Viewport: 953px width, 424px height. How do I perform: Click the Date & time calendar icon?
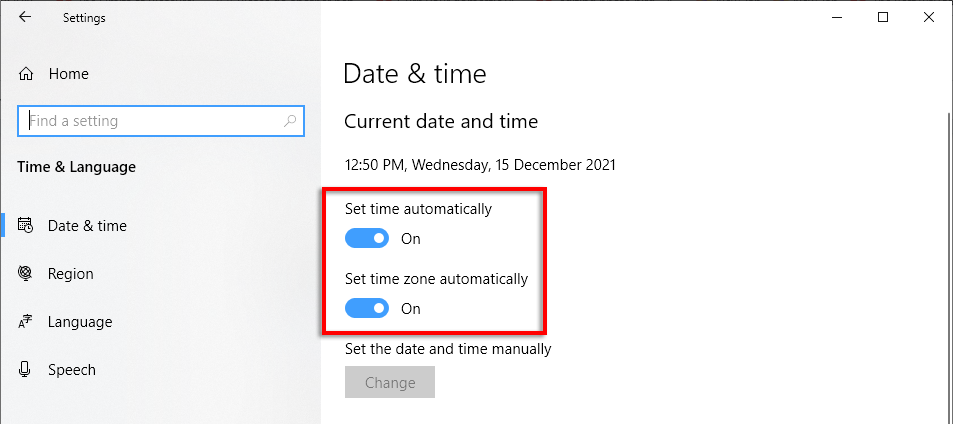pyautogui.click(x=27, y=226)
